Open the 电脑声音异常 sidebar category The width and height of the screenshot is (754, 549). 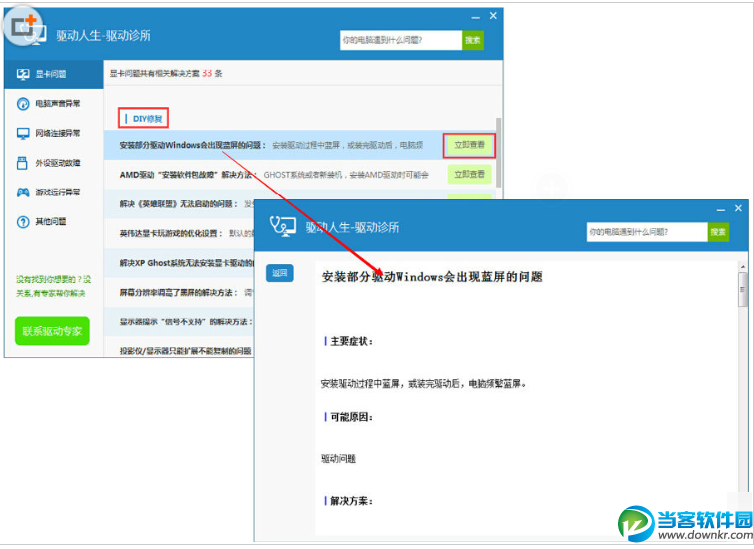pyautogui.click(x=53, y=104)
